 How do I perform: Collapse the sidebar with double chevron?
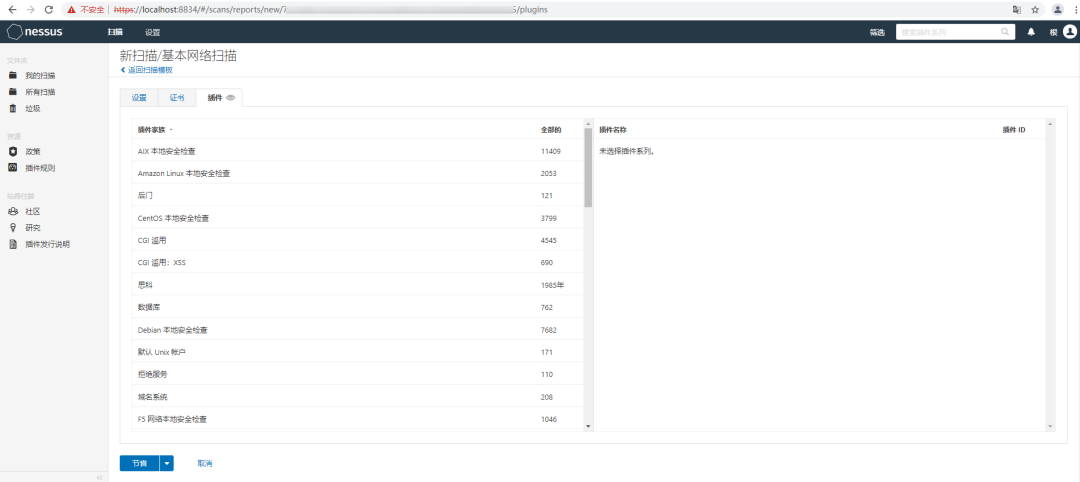(x=99, y=477)
